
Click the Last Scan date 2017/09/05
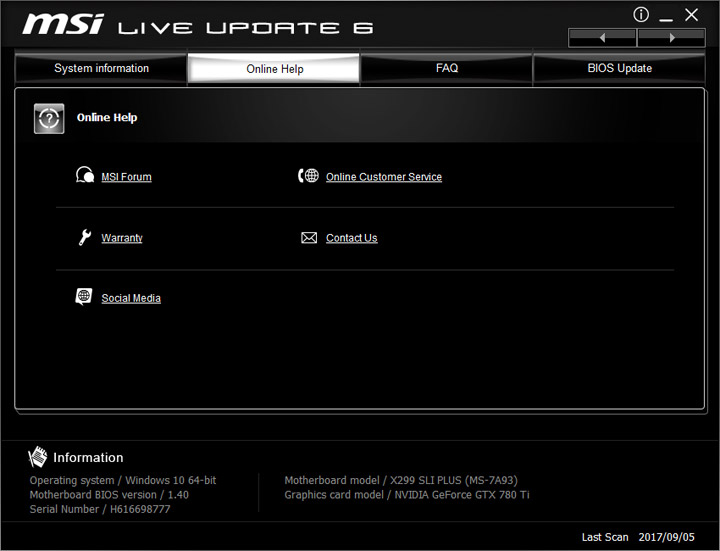666,537
